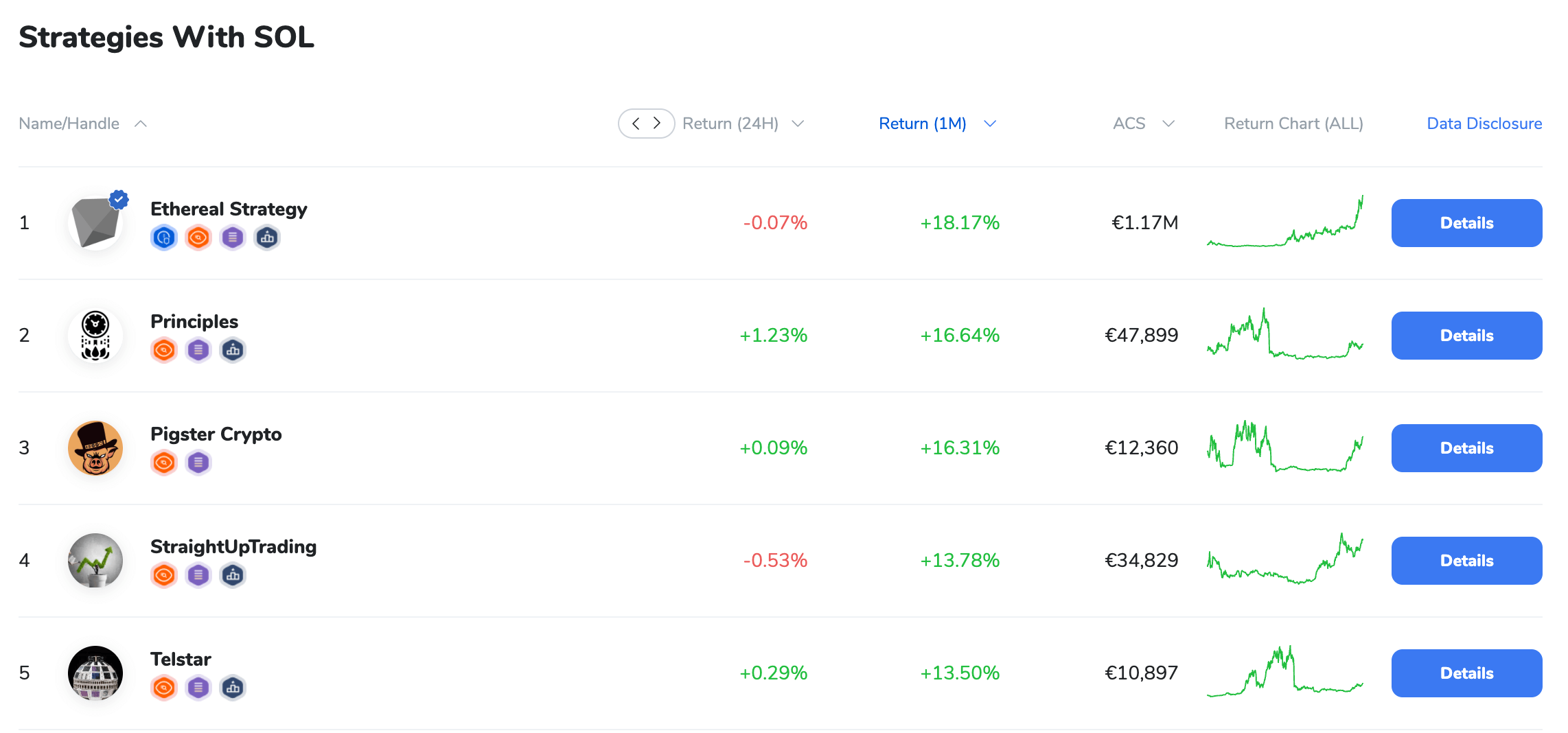The width and height of the screenshot is (1568, 733).
Task: Open Details for Ethereal Strategy
Action: (x=1466, y=223)
